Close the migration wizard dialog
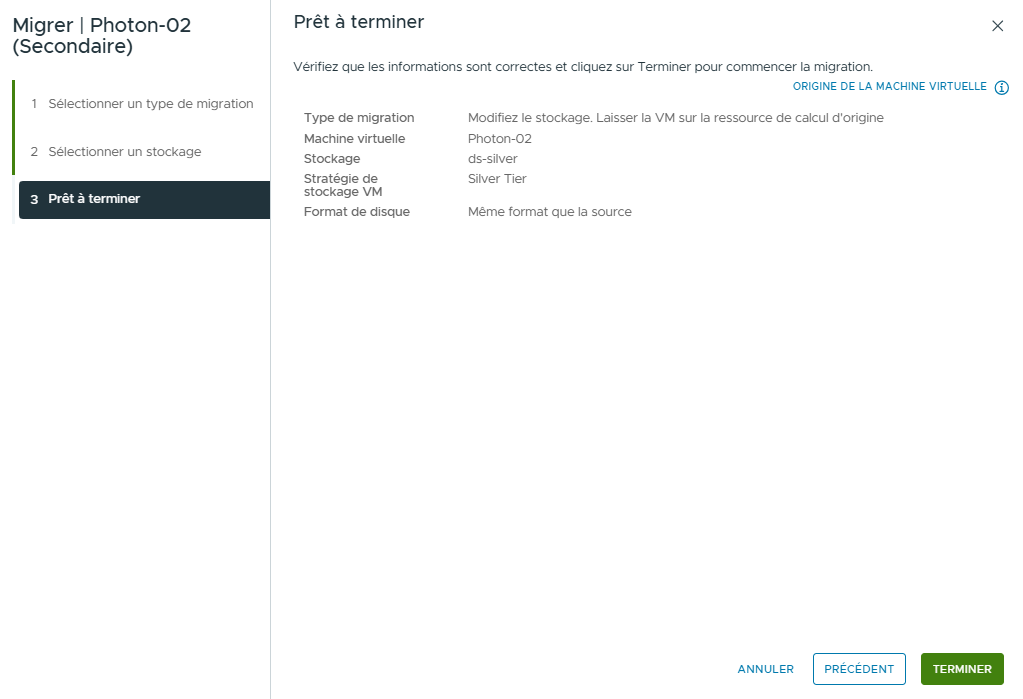1023x699 pixels. pos(997,26)
